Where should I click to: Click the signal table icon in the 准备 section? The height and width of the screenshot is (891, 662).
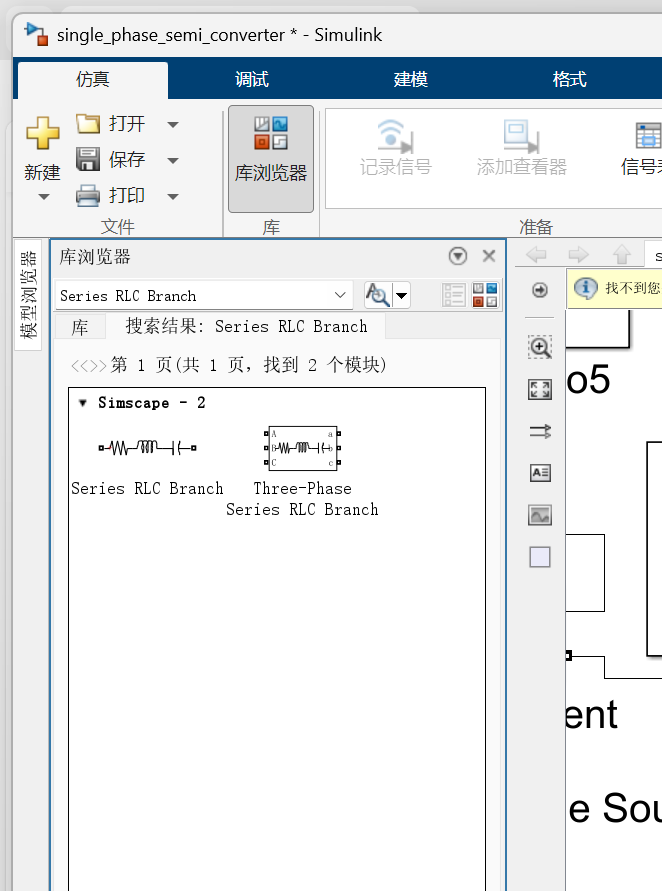tap(648, 136)
